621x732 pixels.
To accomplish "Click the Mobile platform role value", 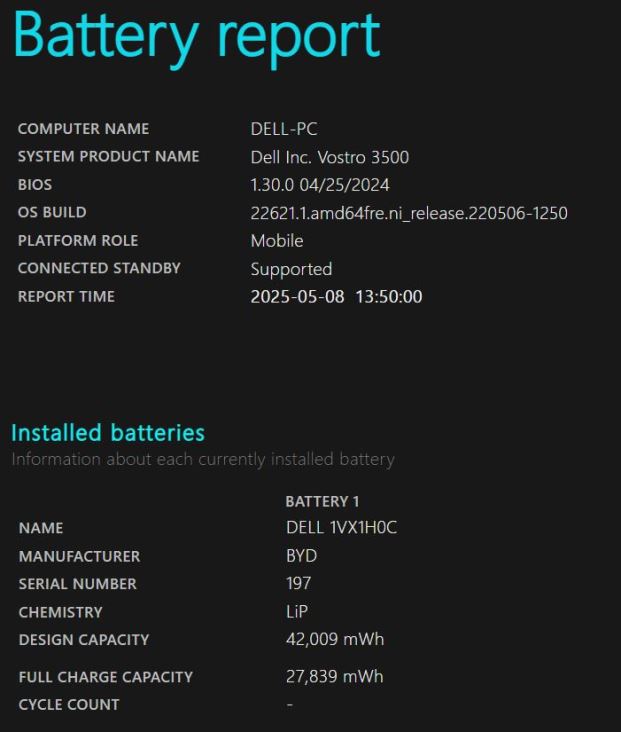I will 277,241.
